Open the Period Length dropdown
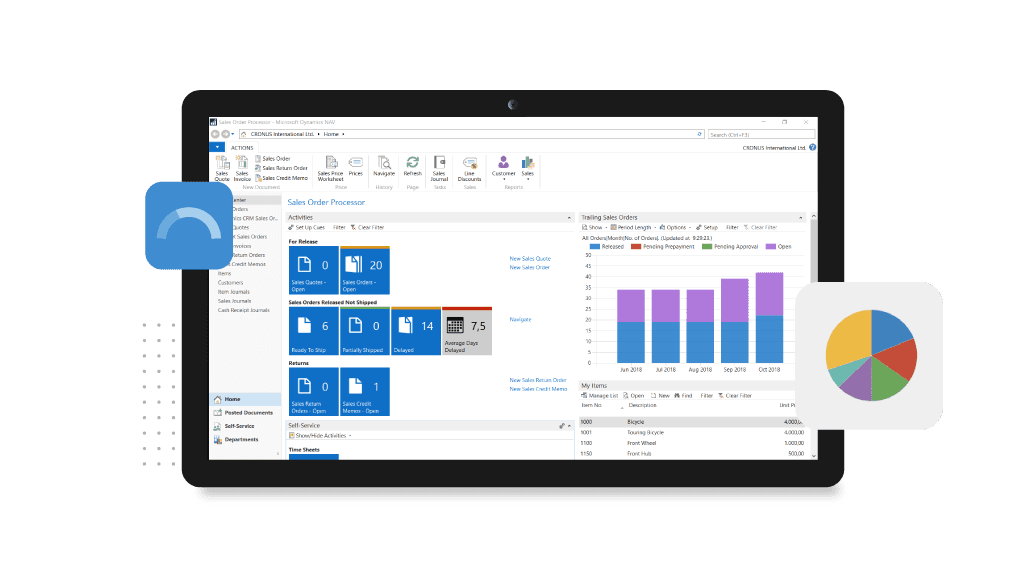 coord(636,227)
